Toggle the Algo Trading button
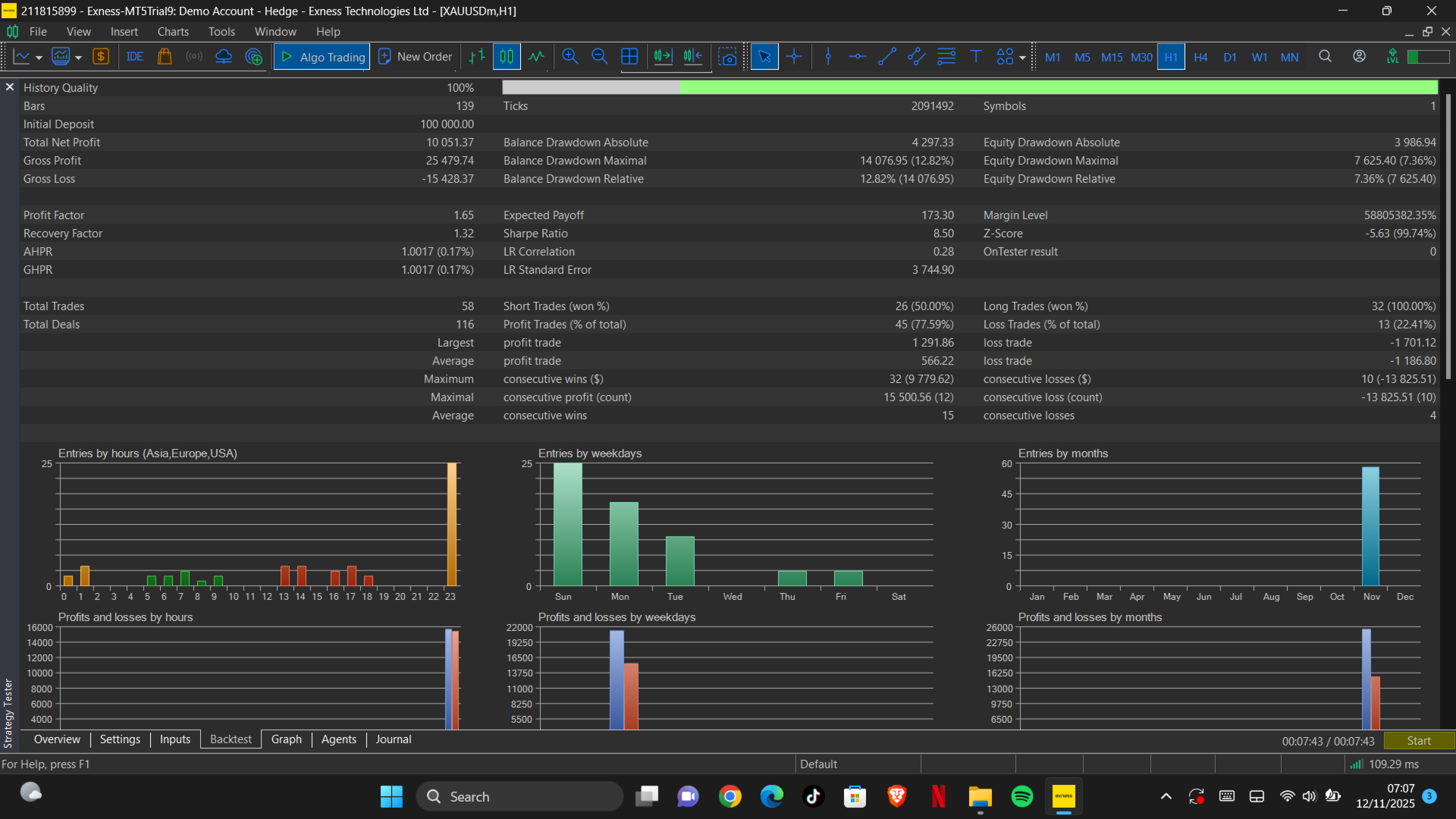This screenshot has width=1456, height=819. (x=322, y=57)
